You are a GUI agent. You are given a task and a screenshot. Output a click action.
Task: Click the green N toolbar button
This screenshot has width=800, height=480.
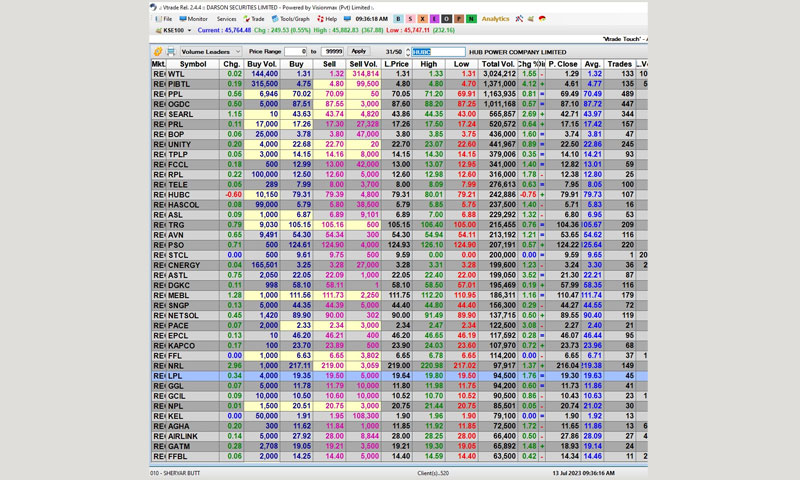point(471,19)
